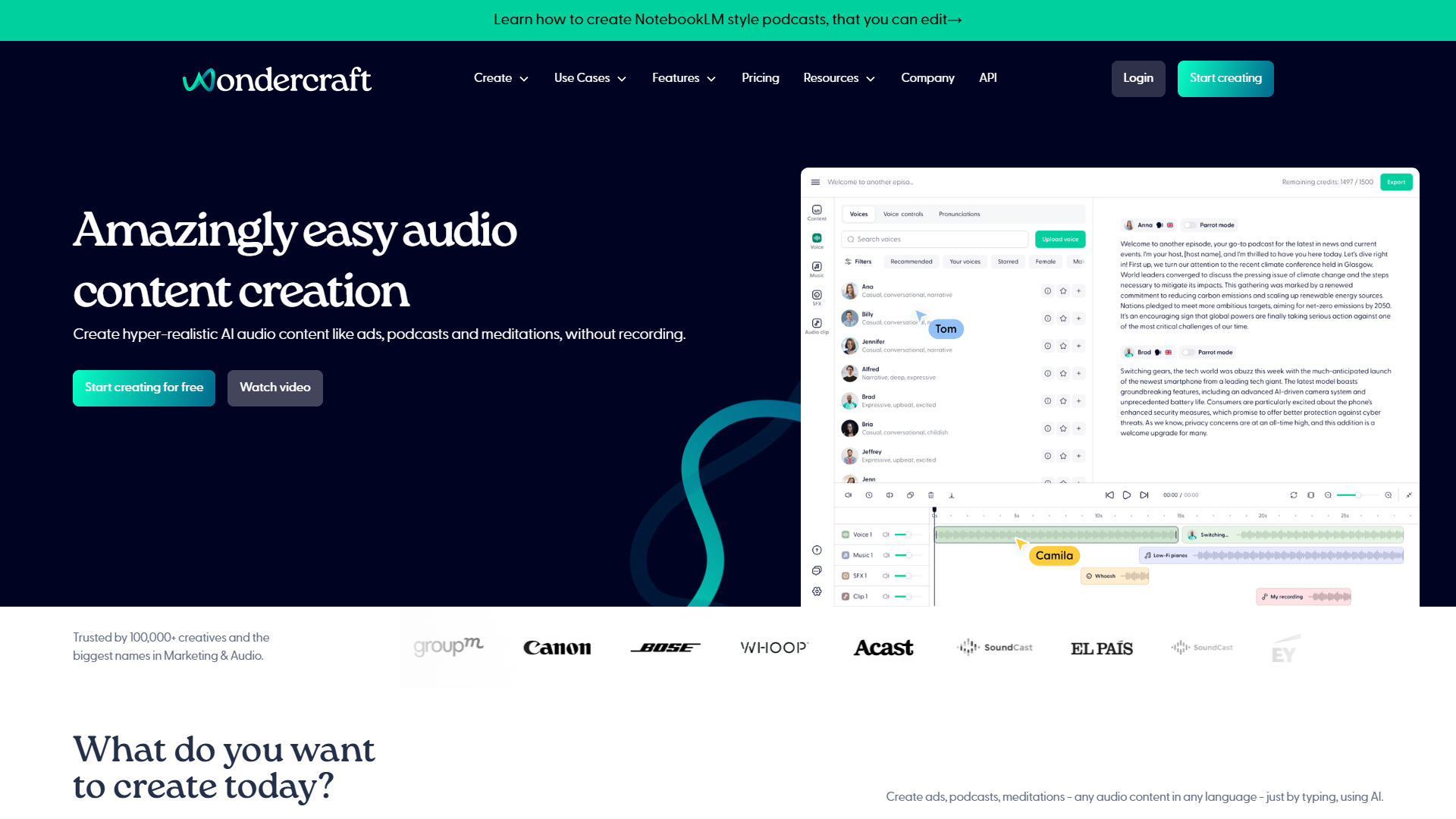Click the star icon for Ana voice

point(1063,291)
